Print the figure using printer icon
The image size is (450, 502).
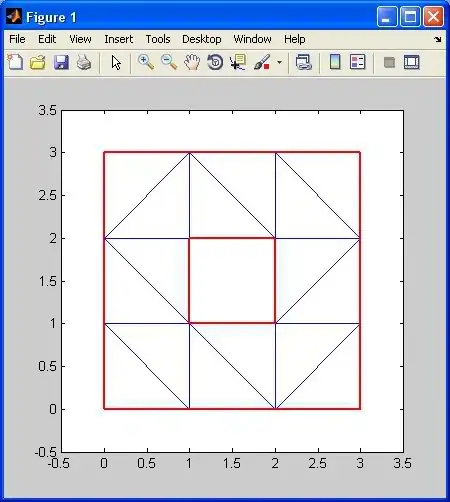pos(84,62)
